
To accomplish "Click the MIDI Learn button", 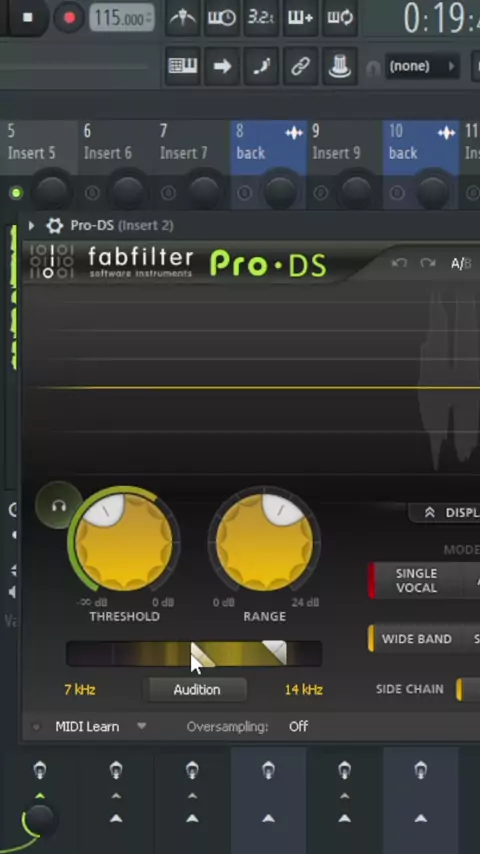I will 87,727.
